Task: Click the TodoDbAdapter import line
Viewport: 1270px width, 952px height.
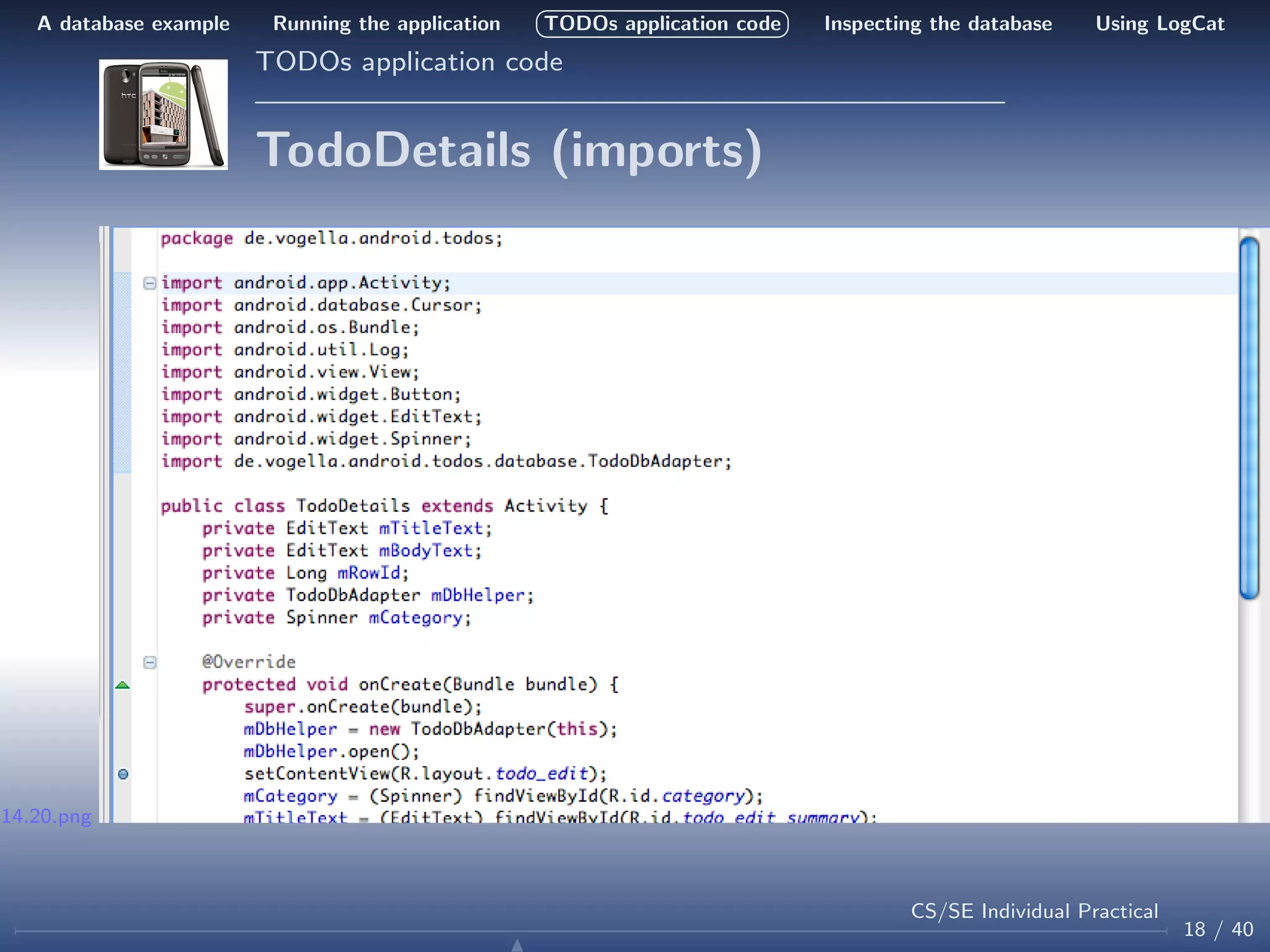Action: click(446, 462)
